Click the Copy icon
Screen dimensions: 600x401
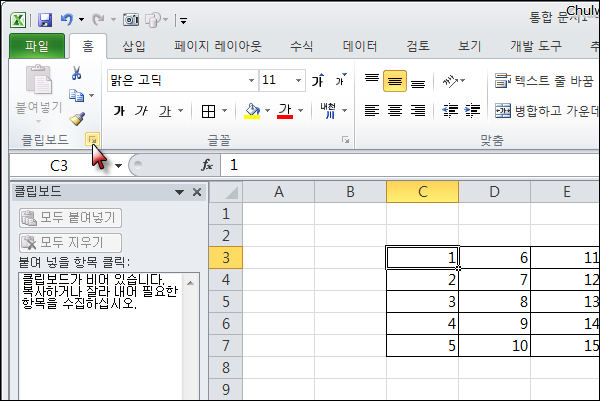77,95
